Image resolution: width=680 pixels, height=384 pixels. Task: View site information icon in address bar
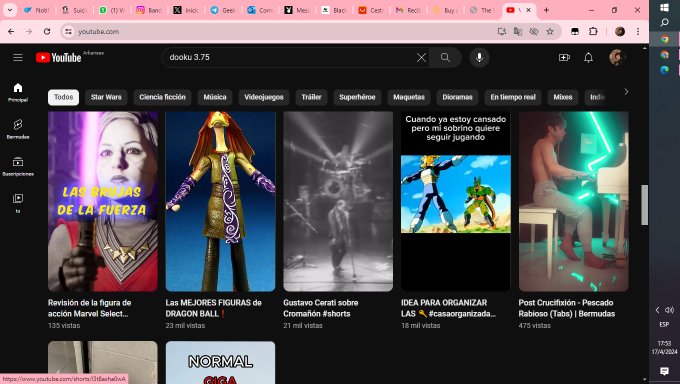pyautogui.click(x=68, y=31)
